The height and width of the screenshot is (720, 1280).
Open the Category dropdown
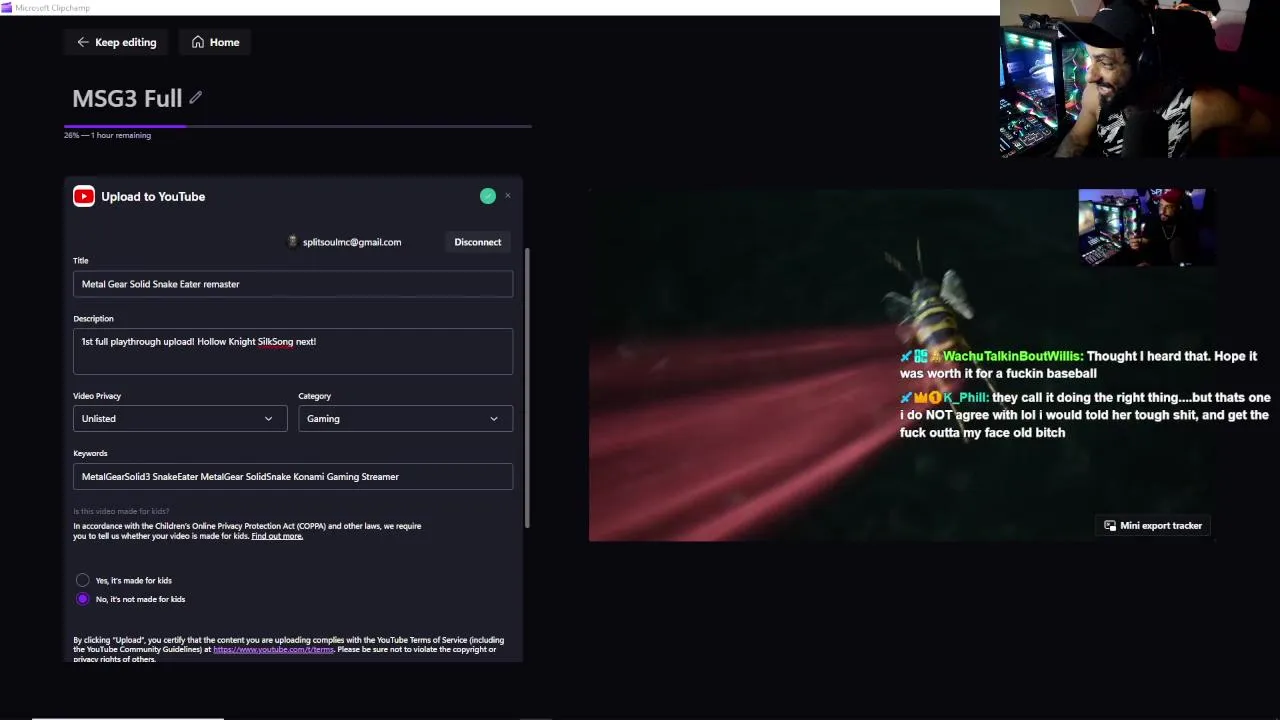tap(405, 419)
